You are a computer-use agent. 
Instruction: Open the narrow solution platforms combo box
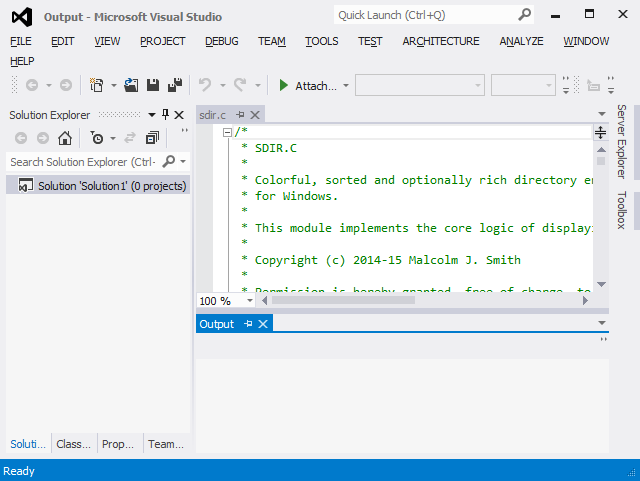523,85
